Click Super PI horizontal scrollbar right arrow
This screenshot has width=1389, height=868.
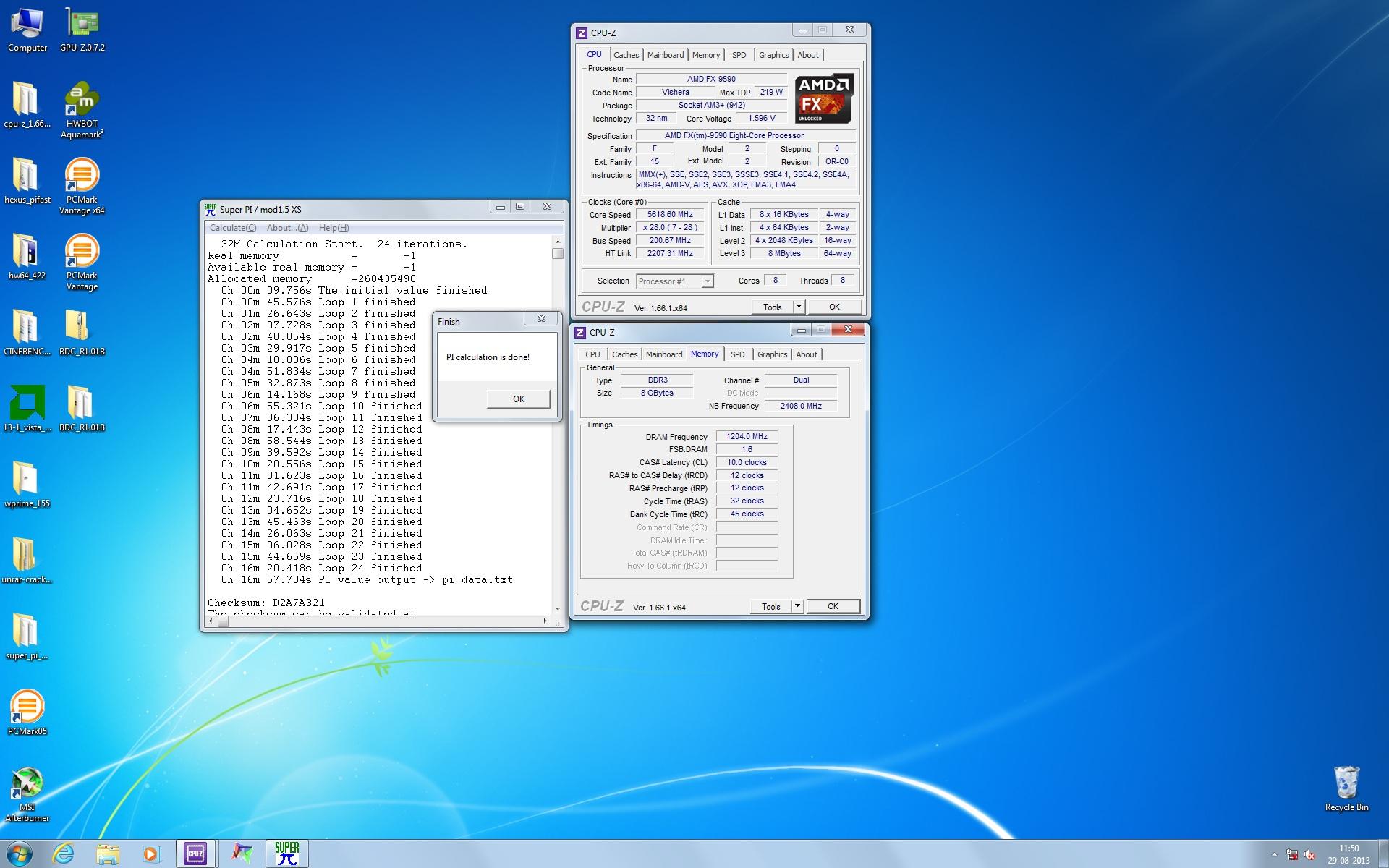[x=545, y=621]
